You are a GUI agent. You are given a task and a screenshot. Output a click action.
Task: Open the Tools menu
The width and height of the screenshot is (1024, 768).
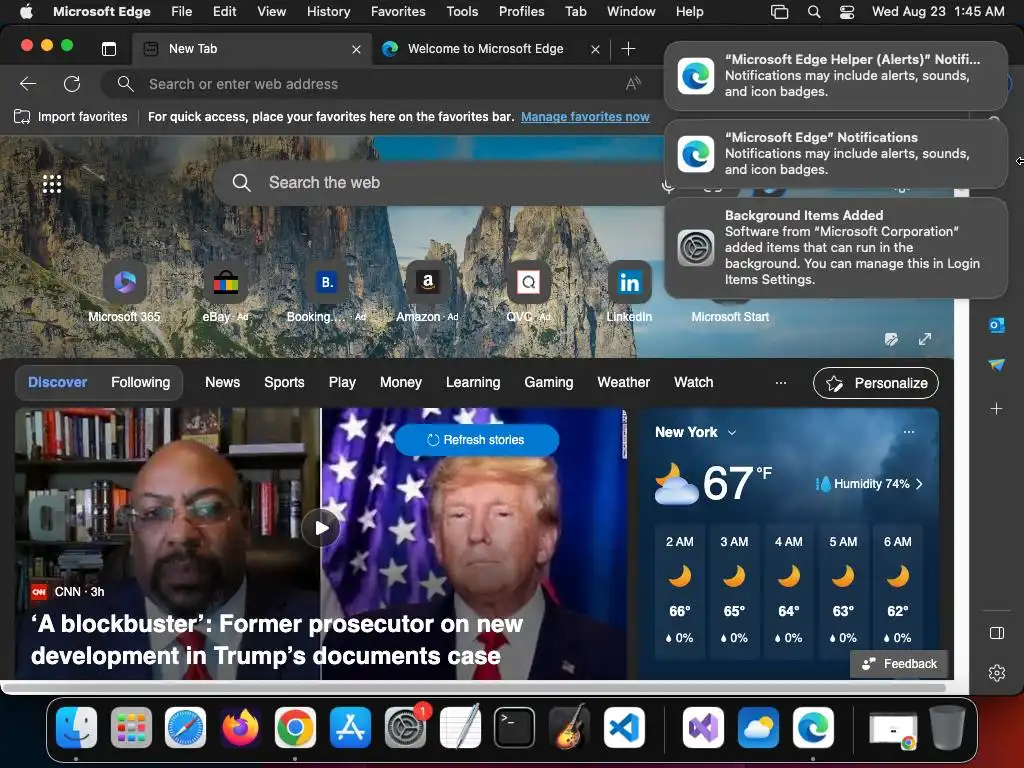(462, 12)
